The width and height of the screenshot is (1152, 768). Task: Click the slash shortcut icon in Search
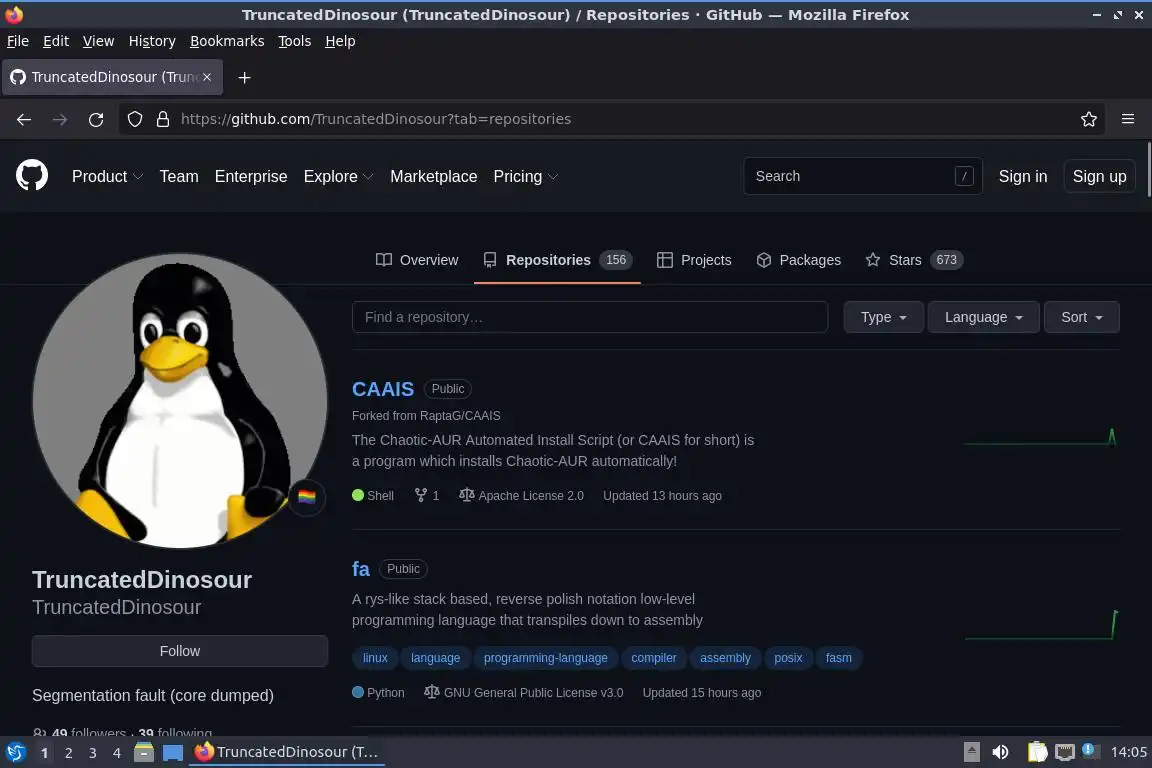click(x=964, y=176)
